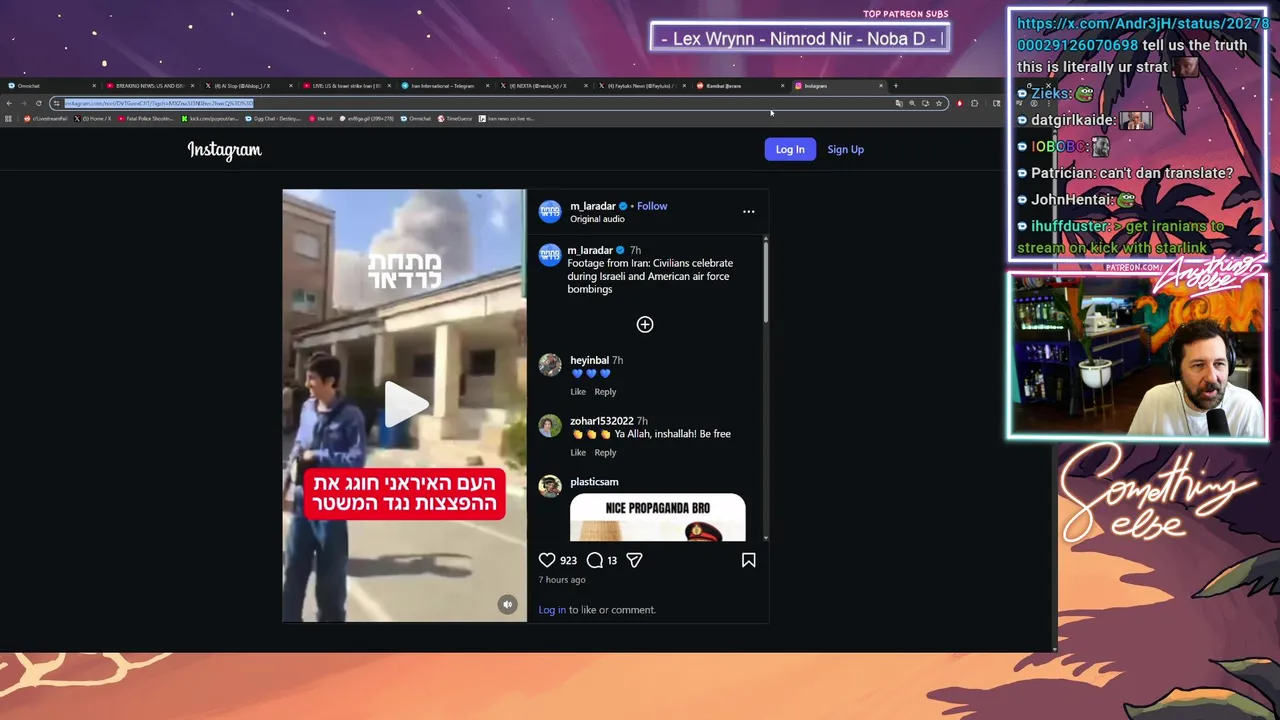Click the comments panel scrollbar
1280x720 pixels.
[765, 281]
